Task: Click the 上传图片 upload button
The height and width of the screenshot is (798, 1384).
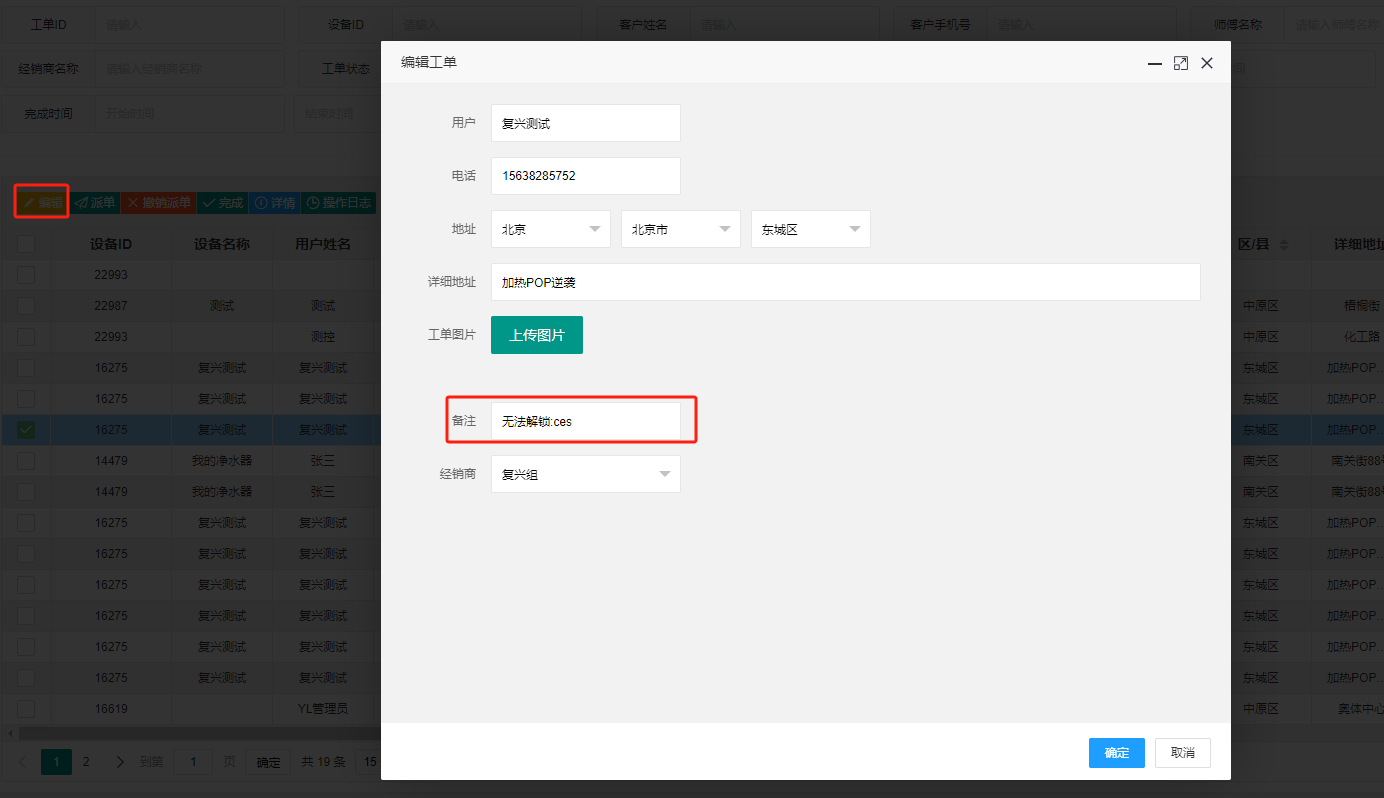Action: (537, 335)
